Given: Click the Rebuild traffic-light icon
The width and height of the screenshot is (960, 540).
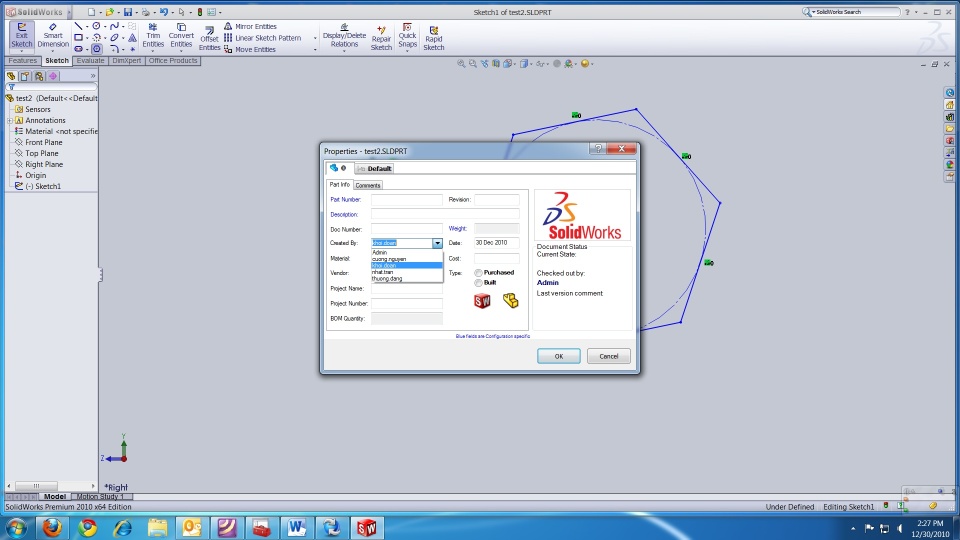Looking at the screenshot, I should pyautogui.click(x=200, y=12).
